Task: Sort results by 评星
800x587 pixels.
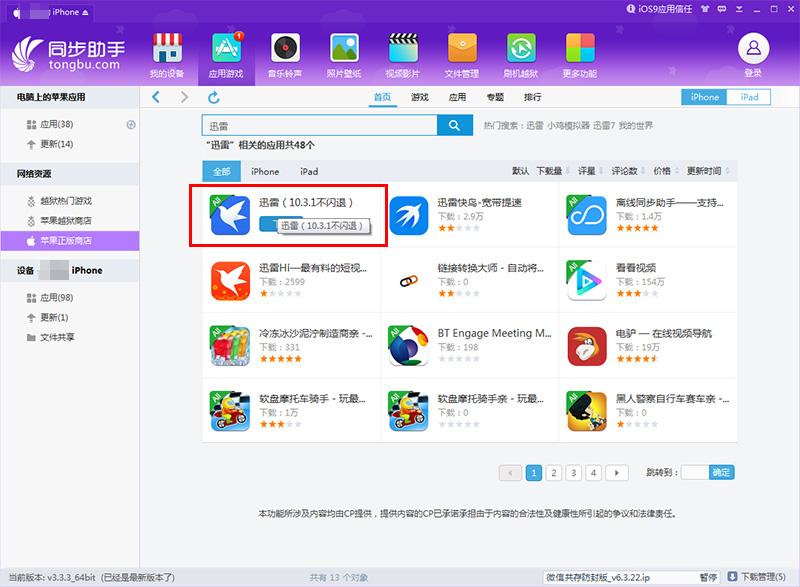Action: coord(589,171)
